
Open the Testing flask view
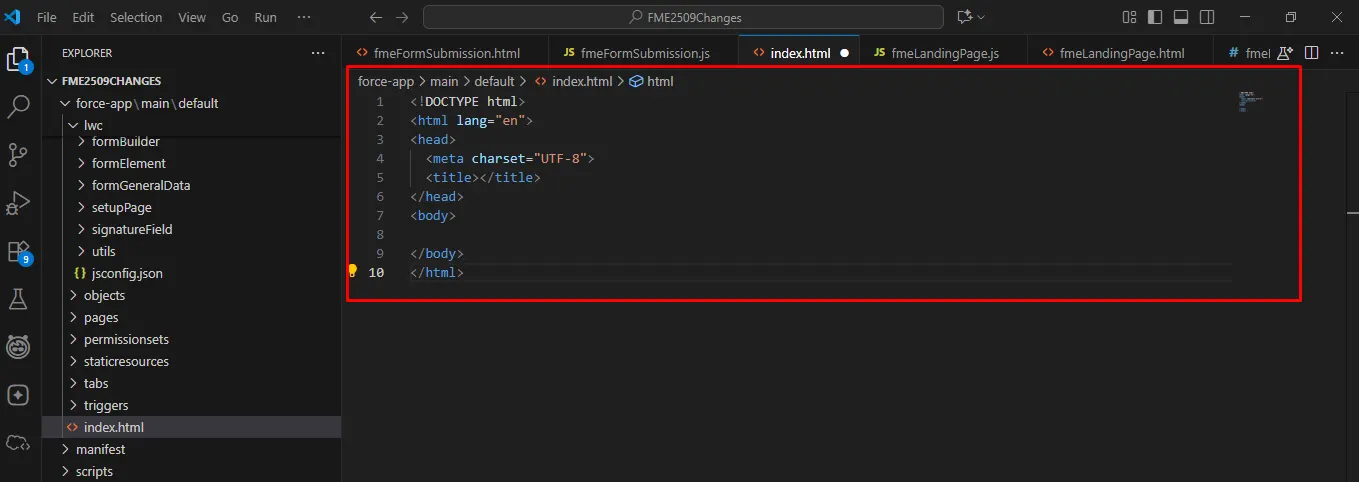tap(19, 299)
